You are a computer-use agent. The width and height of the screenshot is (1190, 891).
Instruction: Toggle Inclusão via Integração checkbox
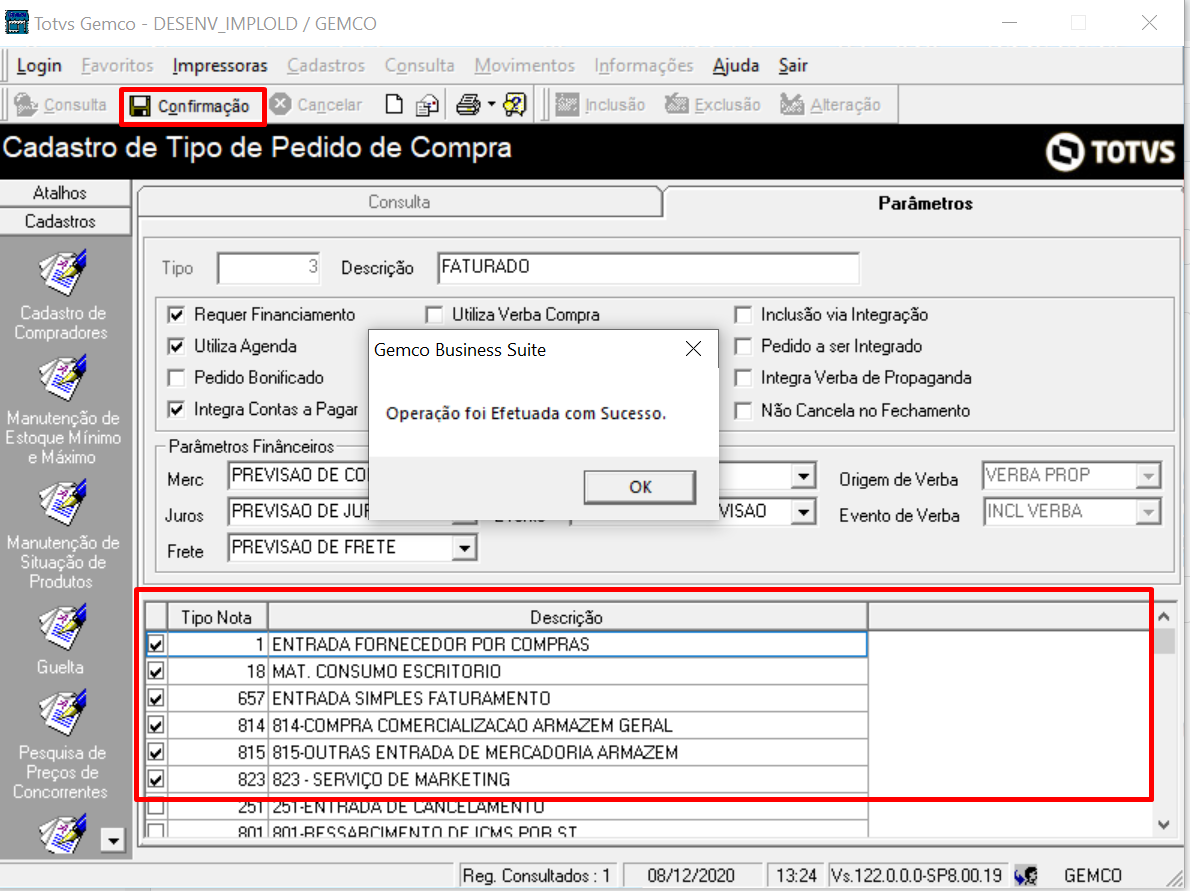click(x=744, y=314)
